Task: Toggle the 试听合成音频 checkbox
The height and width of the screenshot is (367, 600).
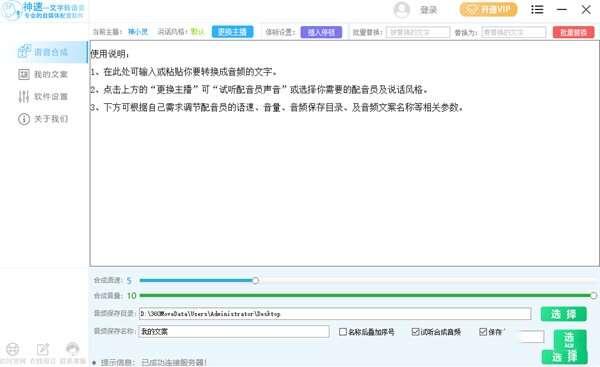Action: [x=415, y=332]
